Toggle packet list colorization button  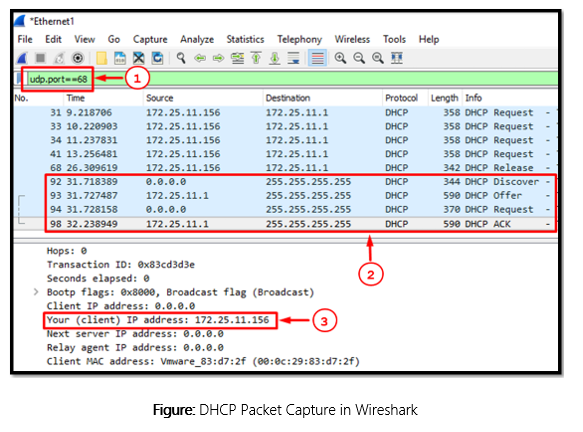(x=318, y=58)
